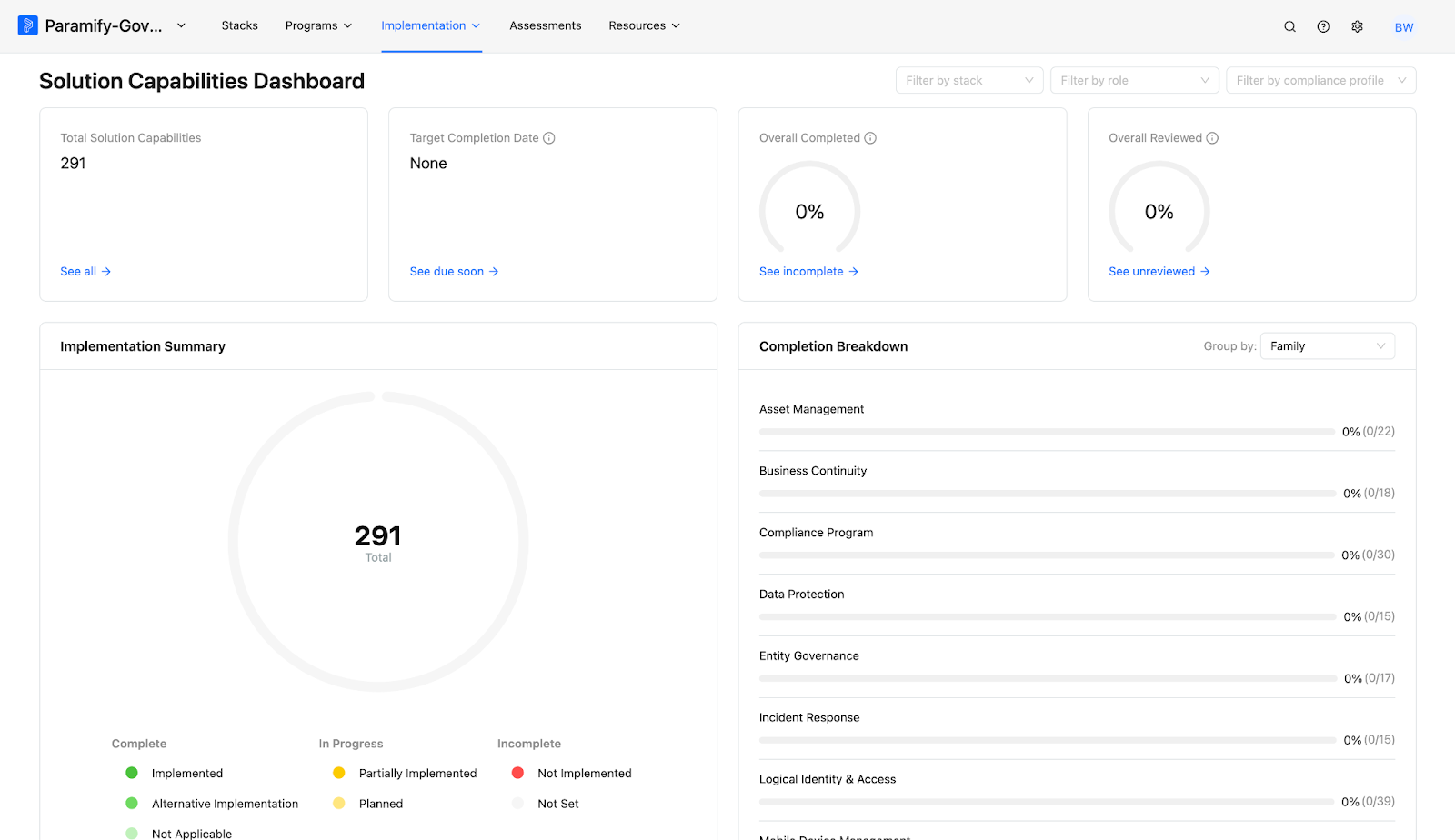Click the pale yellow Planned legend dot
This screenshot has width=1455, height=840.
[339, 804]
